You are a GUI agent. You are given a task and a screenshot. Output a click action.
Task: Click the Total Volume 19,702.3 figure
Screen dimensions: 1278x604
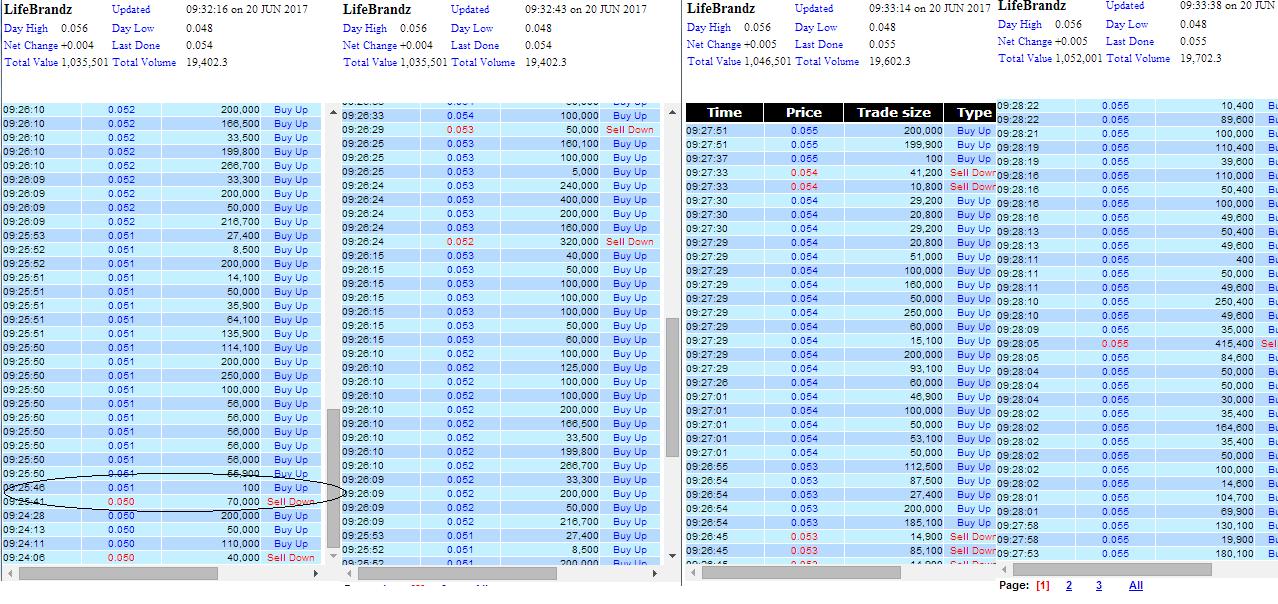[x=1201, y=58]
